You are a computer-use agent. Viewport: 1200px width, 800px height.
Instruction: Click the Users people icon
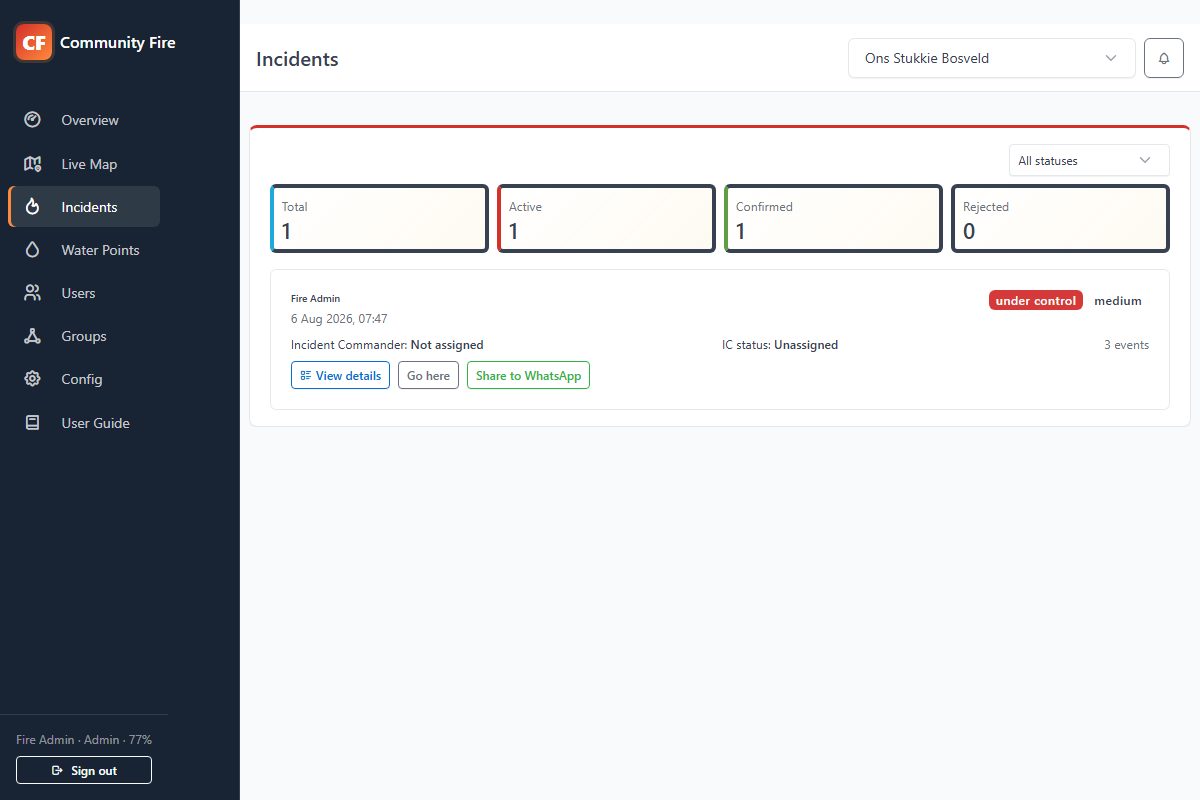(x=32, y=293)
